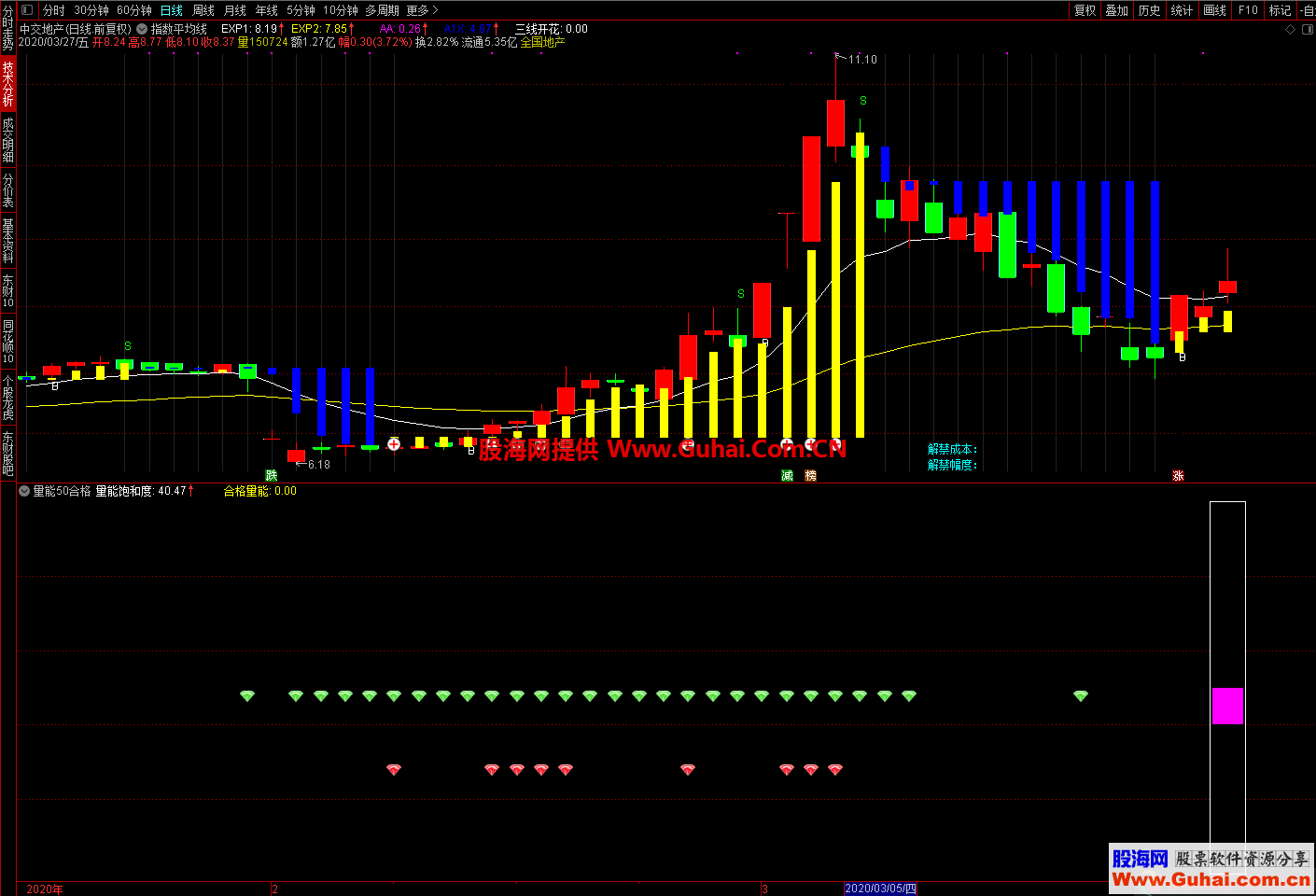Open 成交明细 side tab

tap(7, 140)
